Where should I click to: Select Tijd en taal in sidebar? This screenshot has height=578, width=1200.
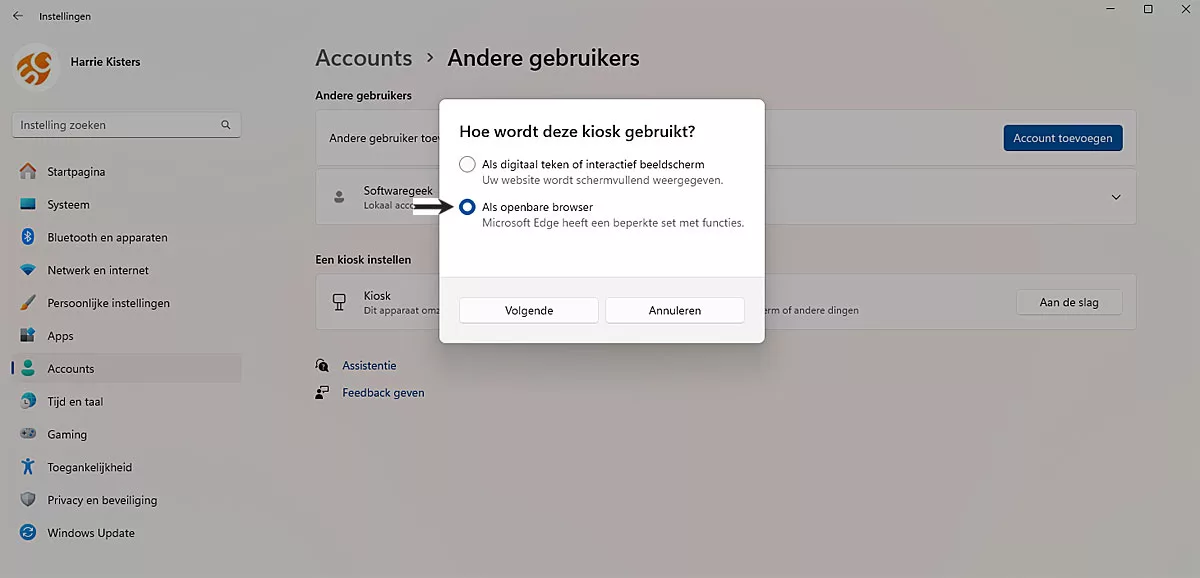(x=126, y=401)
